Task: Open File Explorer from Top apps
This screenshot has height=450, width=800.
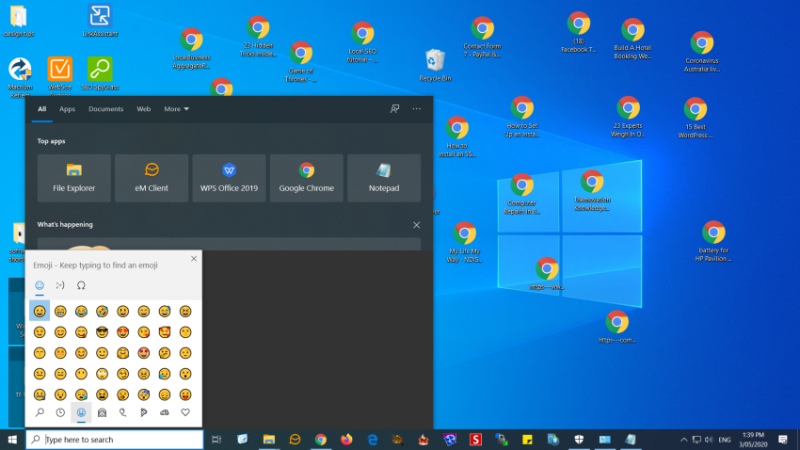Action: [x=74, y=178]
